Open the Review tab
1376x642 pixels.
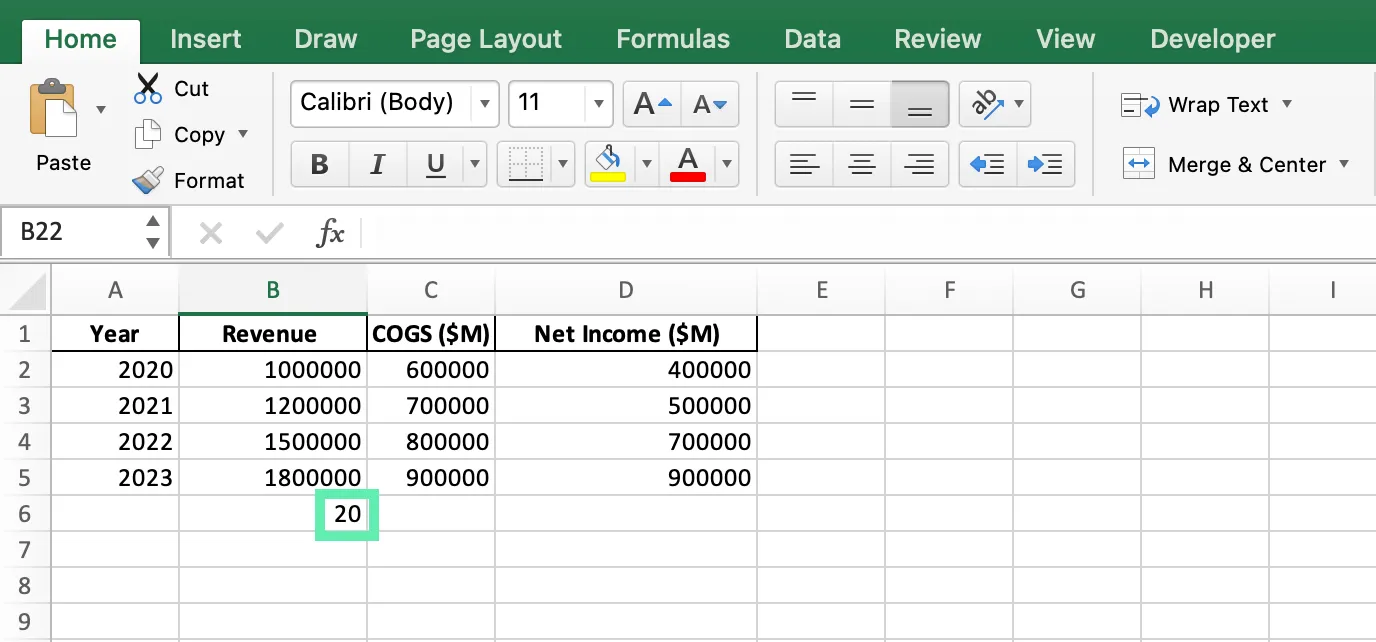point(938,39)
